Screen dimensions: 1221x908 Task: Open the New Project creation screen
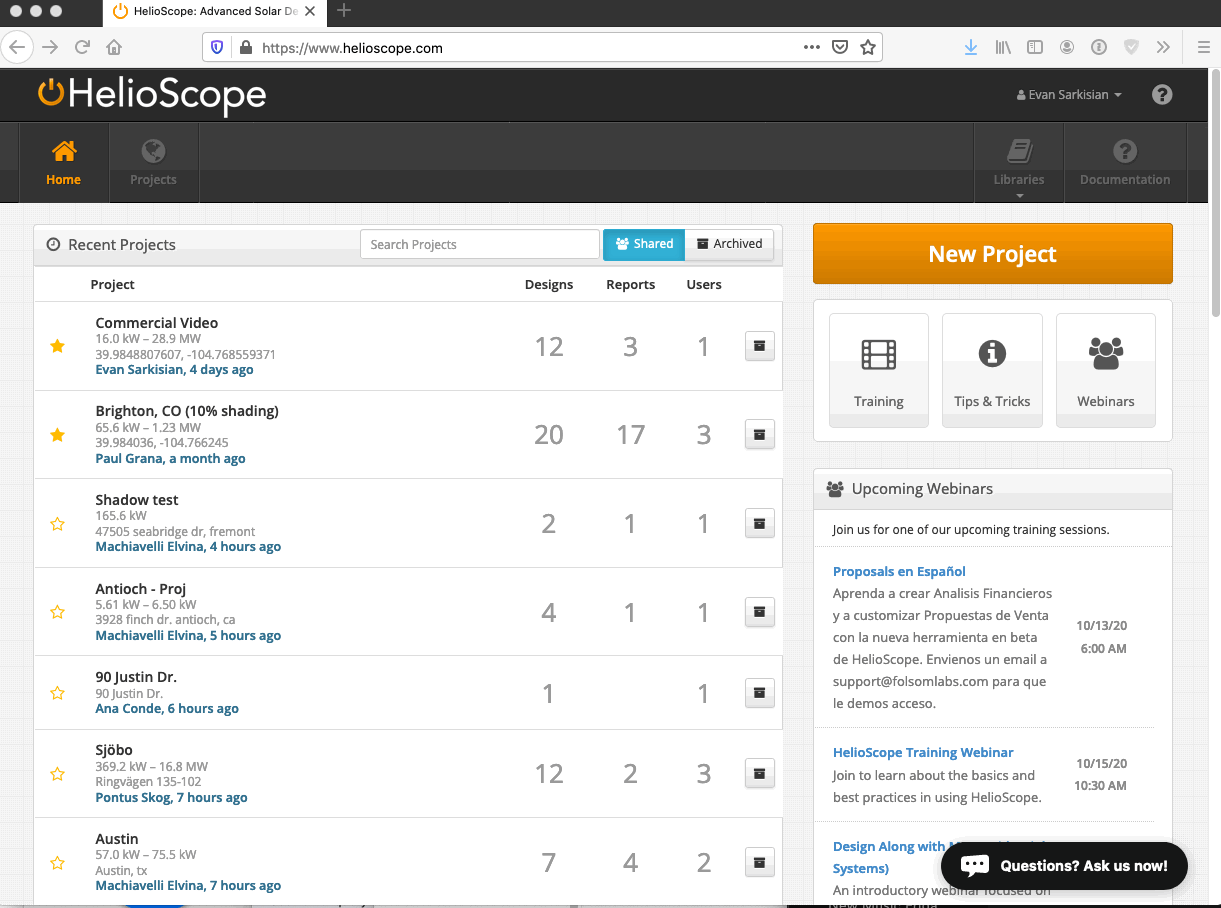pyautogui.click(x=991, y=253)
